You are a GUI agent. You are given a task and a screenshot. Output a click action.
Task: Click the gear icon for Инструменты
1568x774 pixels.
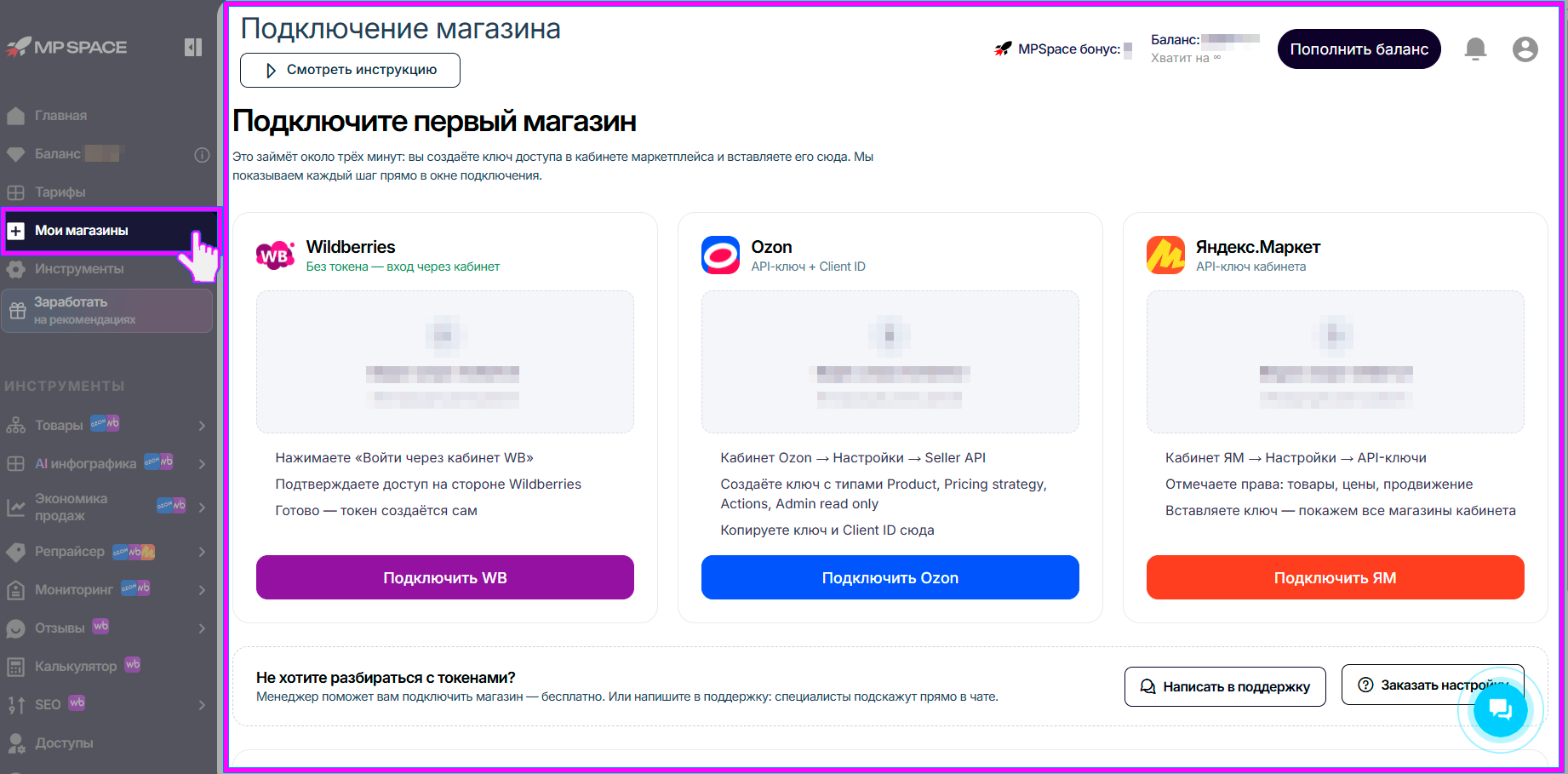tap(15, 269)
